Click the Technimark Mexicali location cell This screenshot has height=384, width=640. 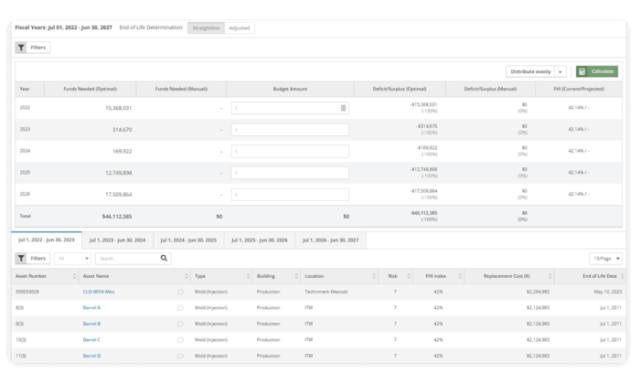coord(326,292)
